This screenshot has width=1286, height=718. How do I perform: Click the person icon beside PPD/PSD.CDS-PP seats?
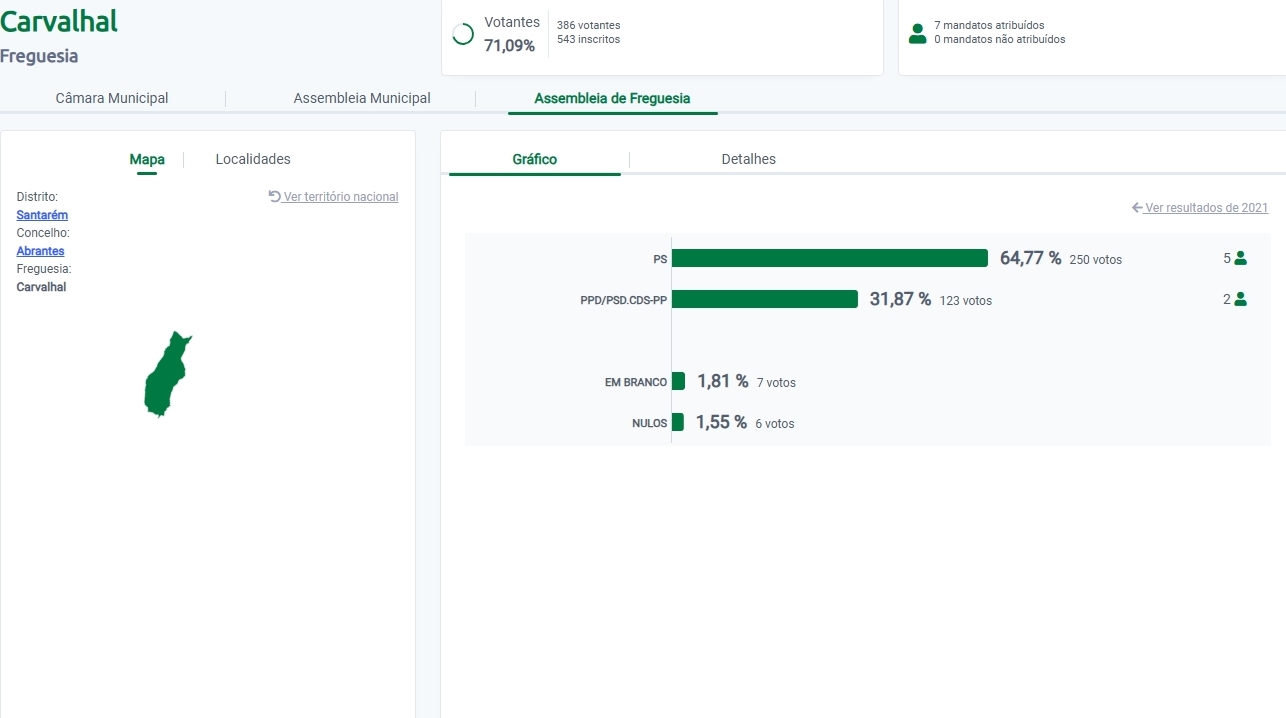[1240, 299]
